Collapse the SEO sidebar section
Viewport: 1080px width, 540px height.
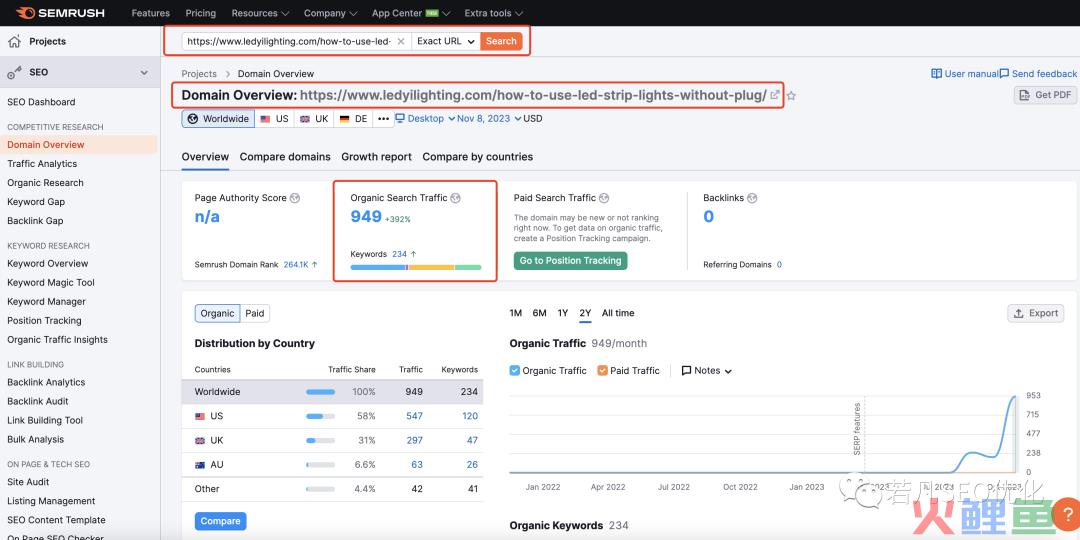tap(144, 72)
